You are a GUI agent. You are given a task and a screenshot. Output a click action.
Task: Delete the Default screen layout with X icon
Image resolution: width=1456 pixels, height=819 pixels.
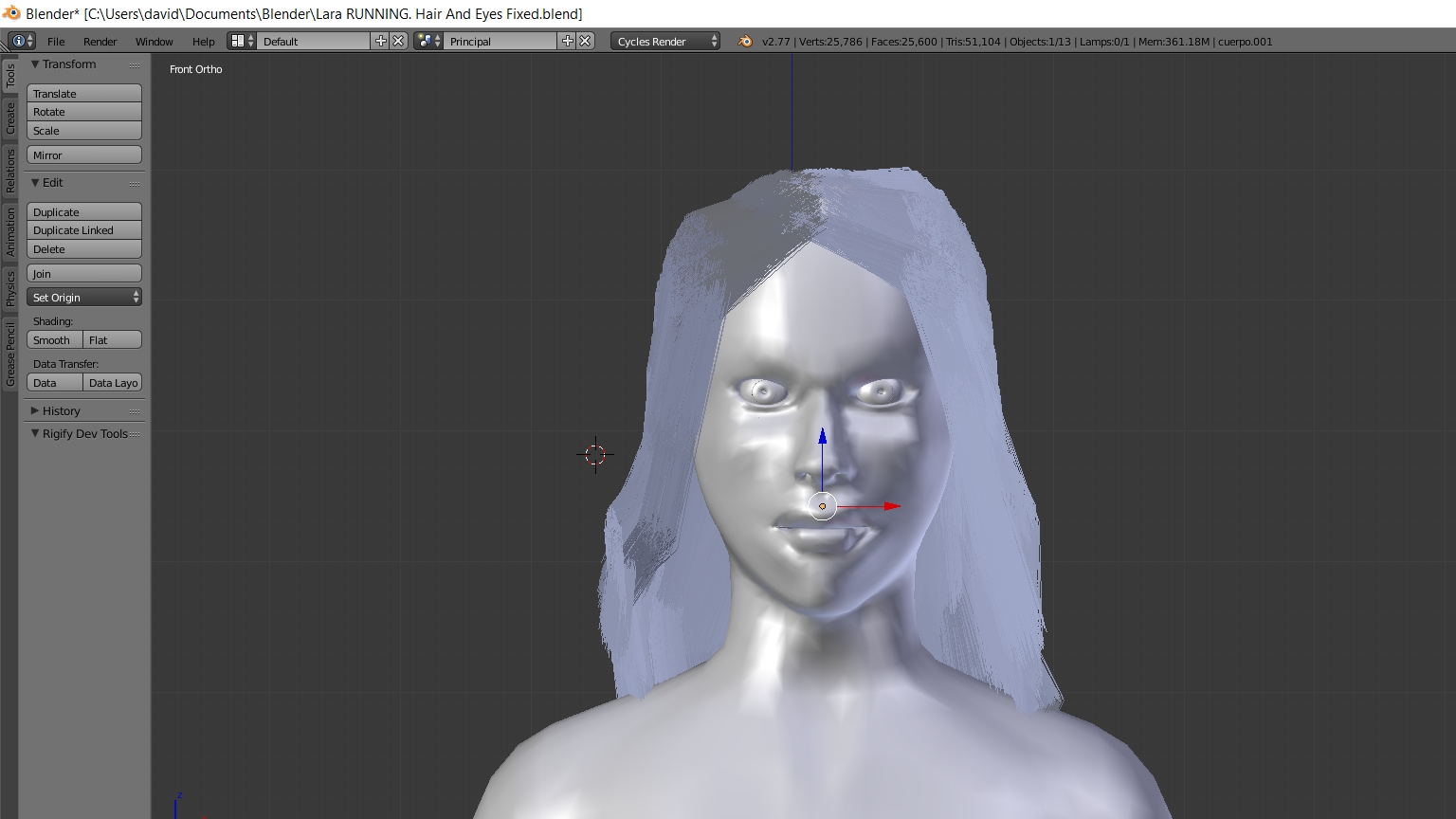(398, 41)
